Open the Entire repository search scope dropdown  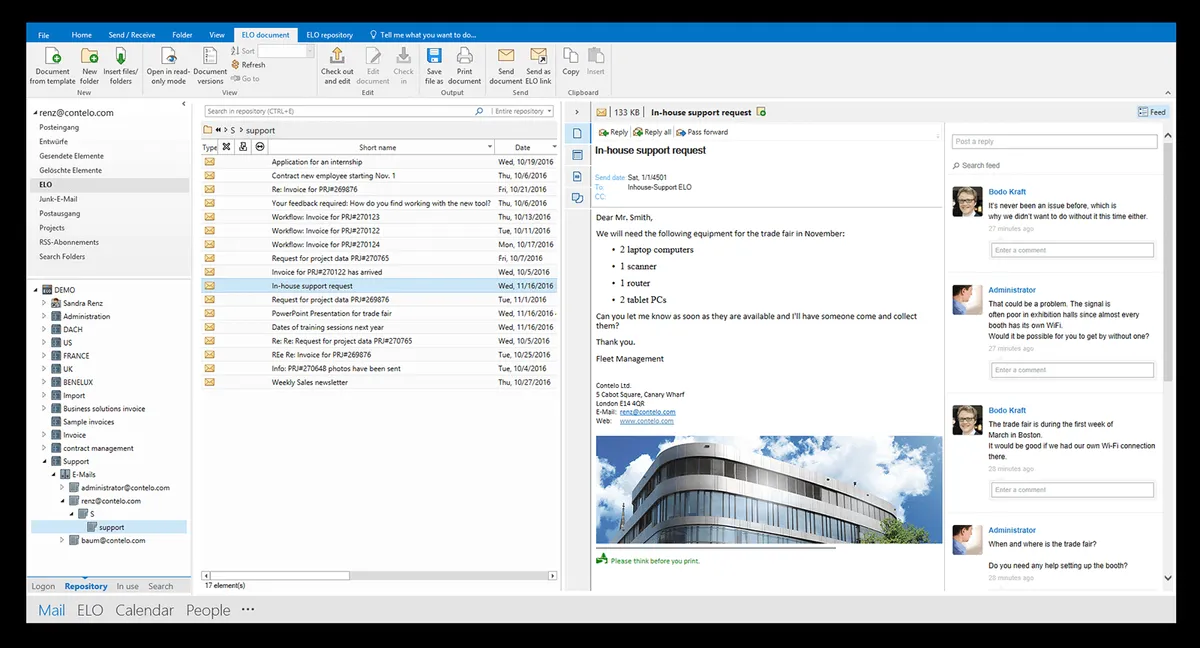coord(522,111)
